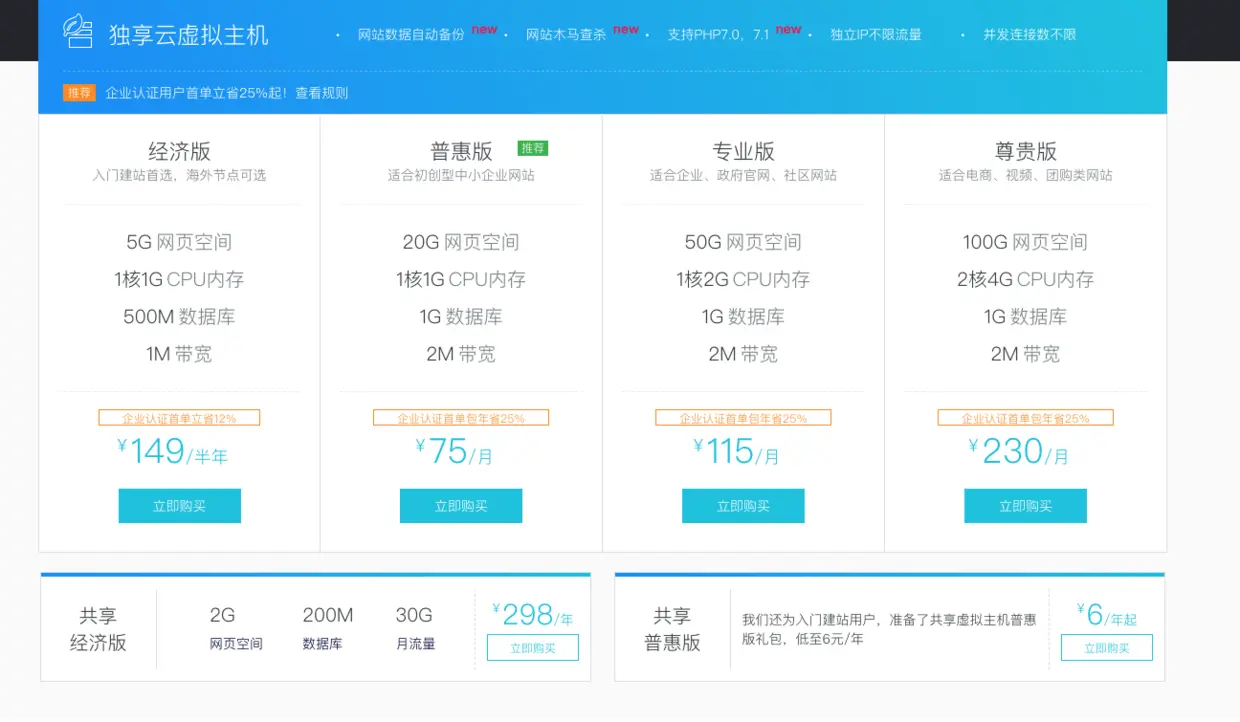Click the 并发连接数不限 feature text
This screenshot has width=1240, height=722.
click(1030, 35)
